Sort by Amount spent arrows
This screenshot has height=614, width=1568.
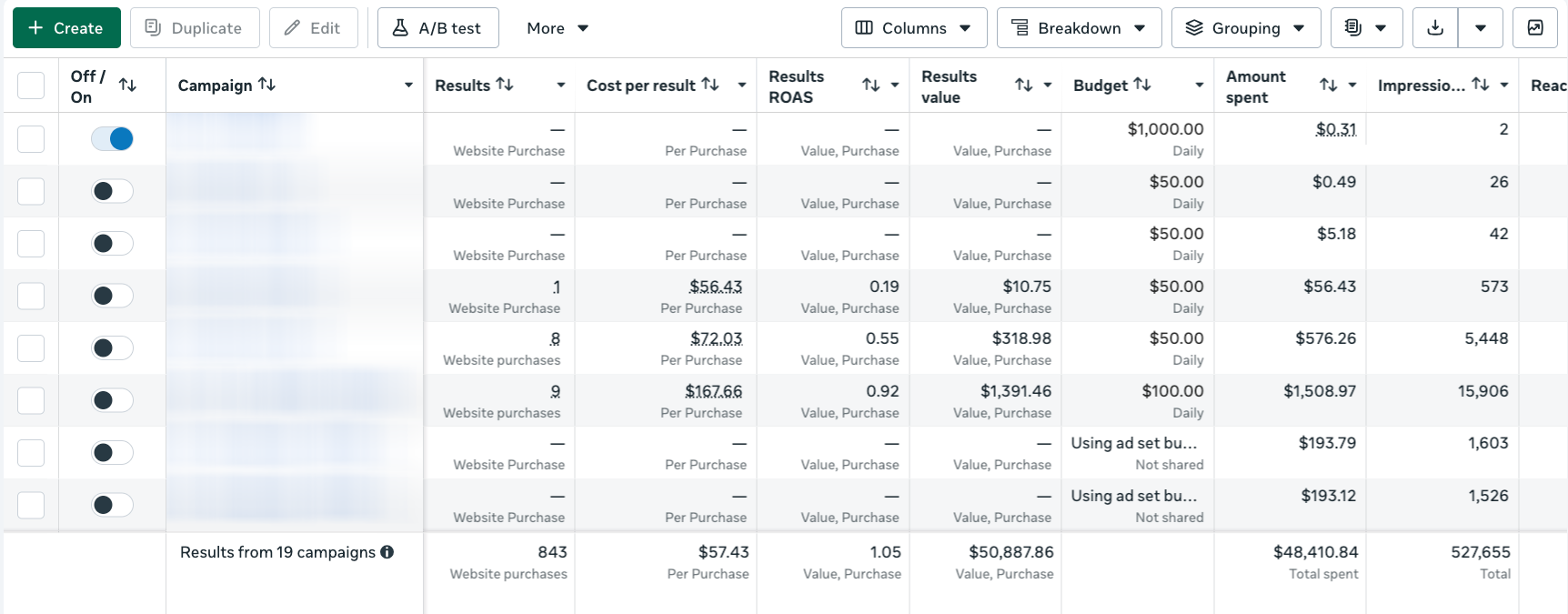click(x=1329, y=85)
